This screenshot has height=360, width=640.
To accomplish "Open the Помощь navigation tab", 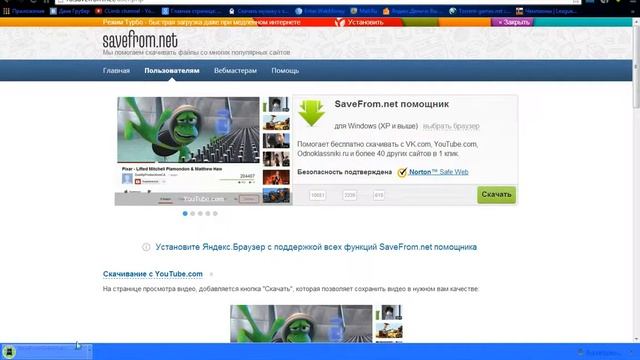I will [x=285, y=71].
